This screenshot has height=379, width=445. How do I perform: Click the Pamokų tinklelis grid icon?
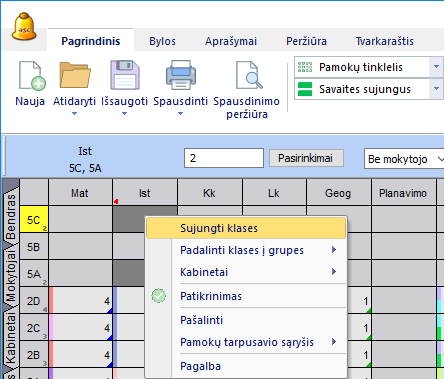tap(305, 67)
